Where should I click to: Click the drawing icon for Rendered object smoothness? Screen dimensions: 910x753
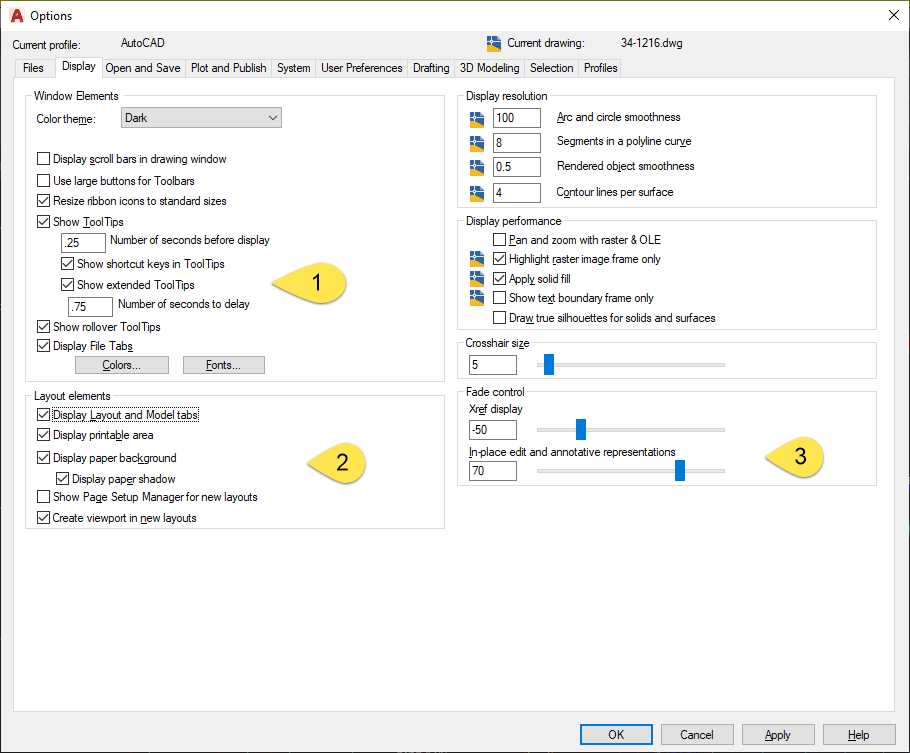(475, 167)
